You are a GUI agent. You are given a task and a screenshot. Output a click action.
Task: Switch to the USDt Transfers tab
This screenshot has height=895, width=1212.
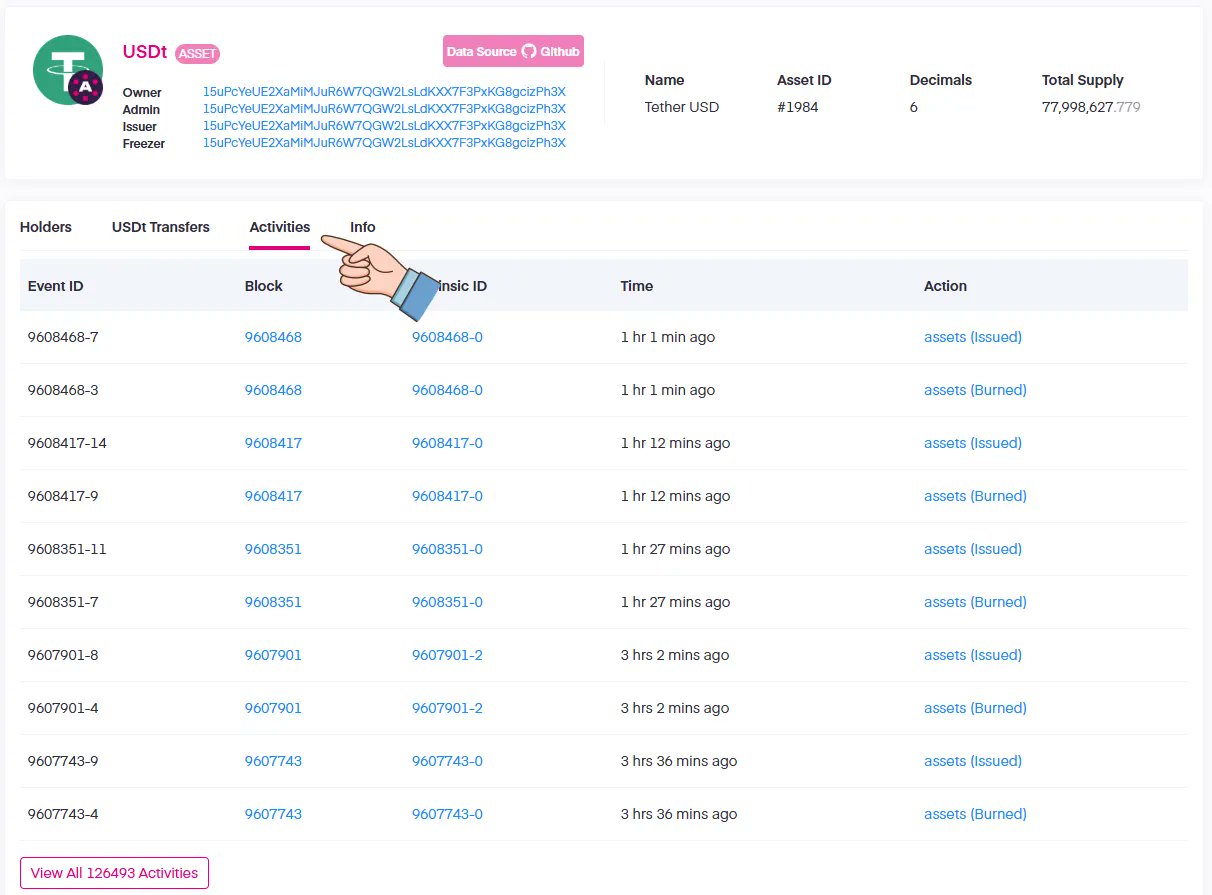[x=161, y=227]
